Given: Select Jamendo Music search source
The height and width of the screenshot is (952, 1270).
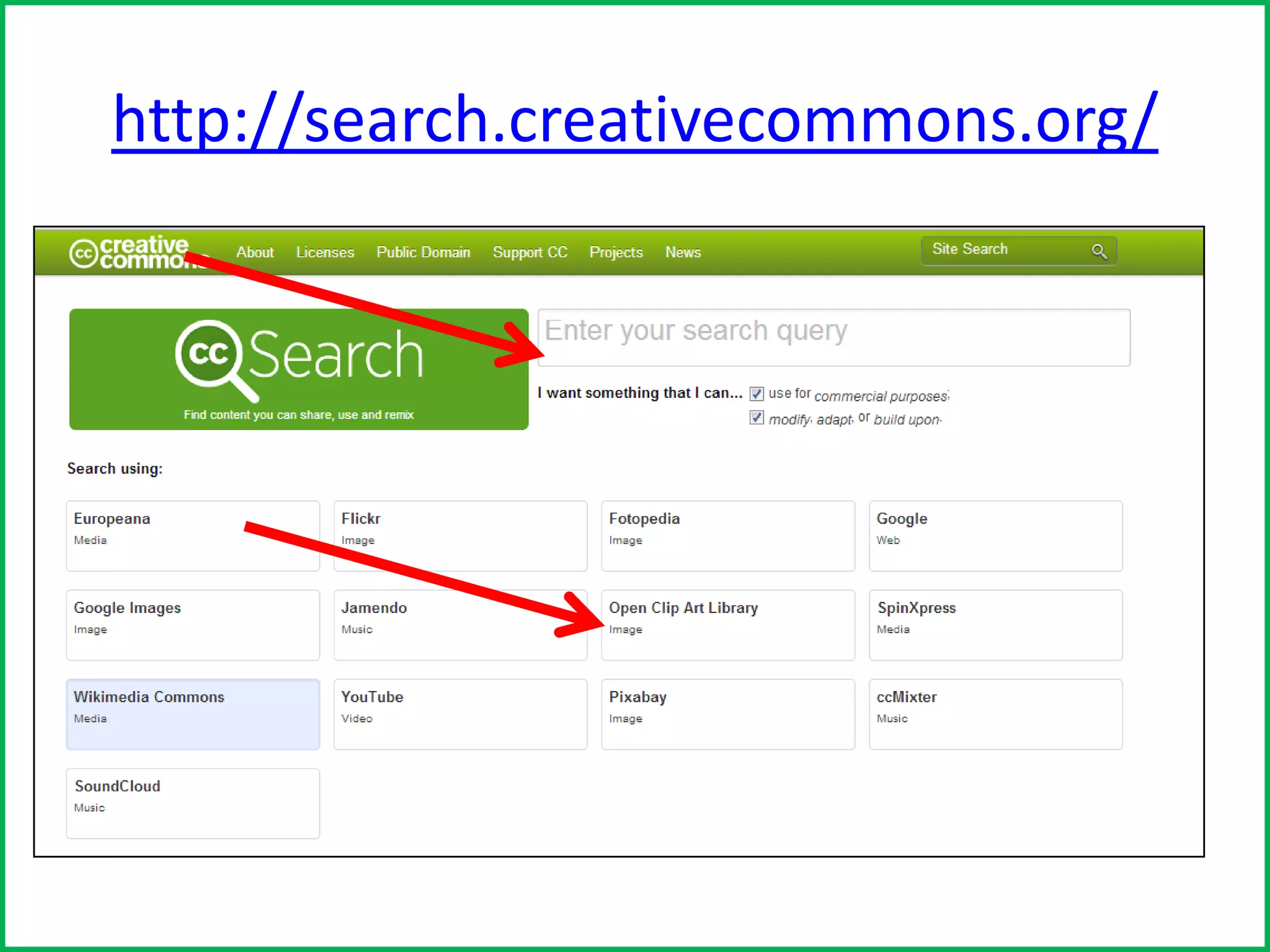Looking at the screenshot, I should pos(460,625).
